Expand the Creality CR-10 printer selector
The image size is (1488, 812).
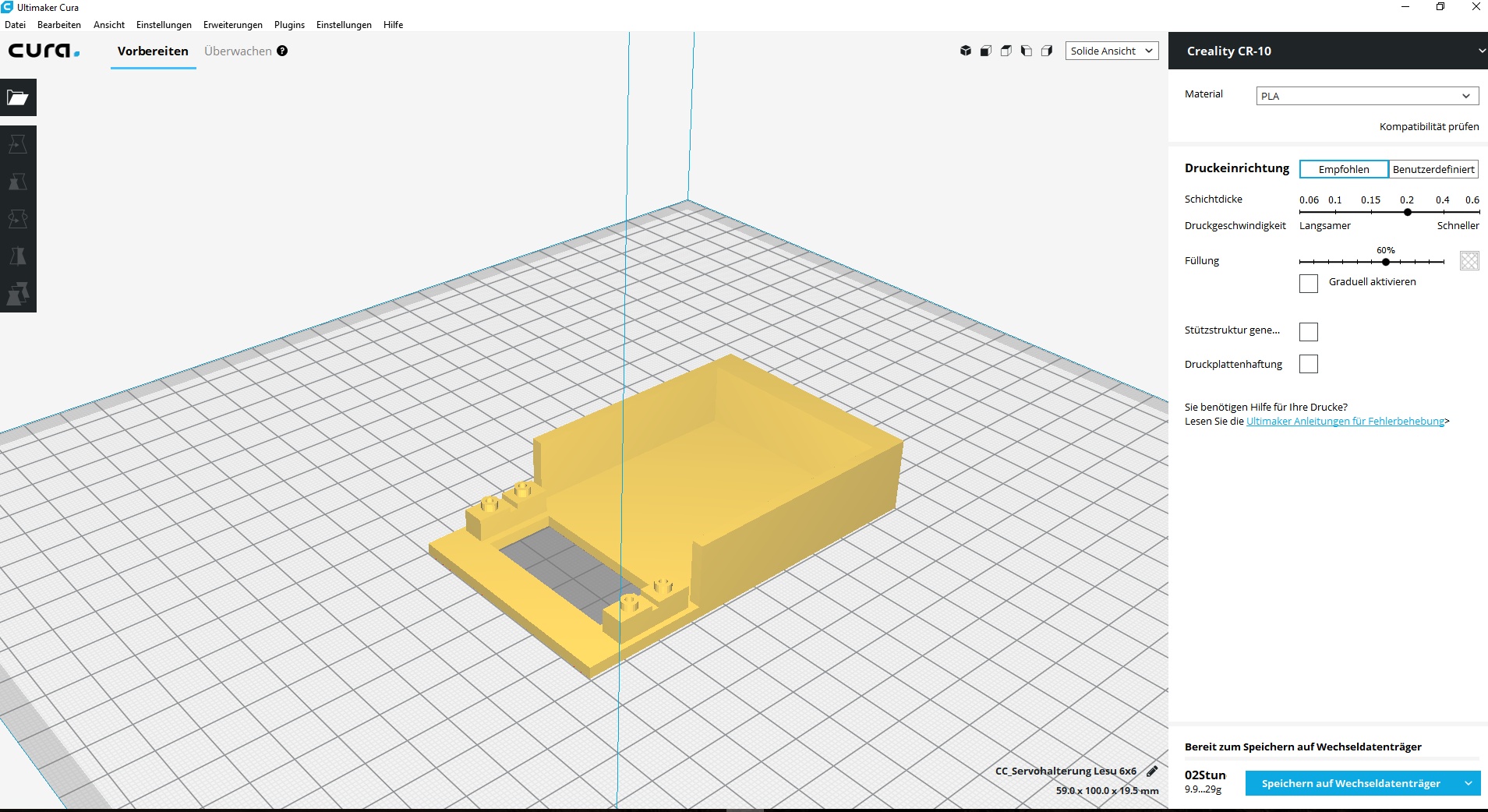pos(1328,51)
